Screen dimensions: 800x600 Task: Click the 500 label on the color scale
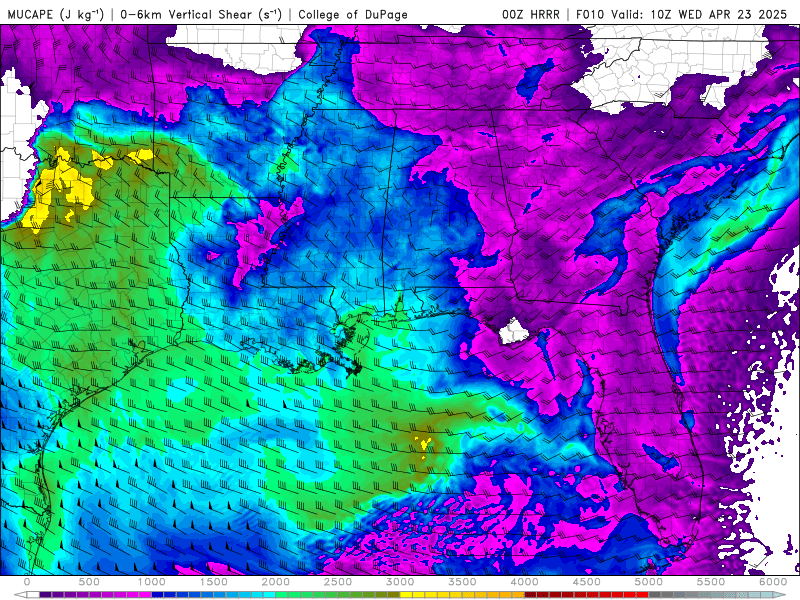89,582
